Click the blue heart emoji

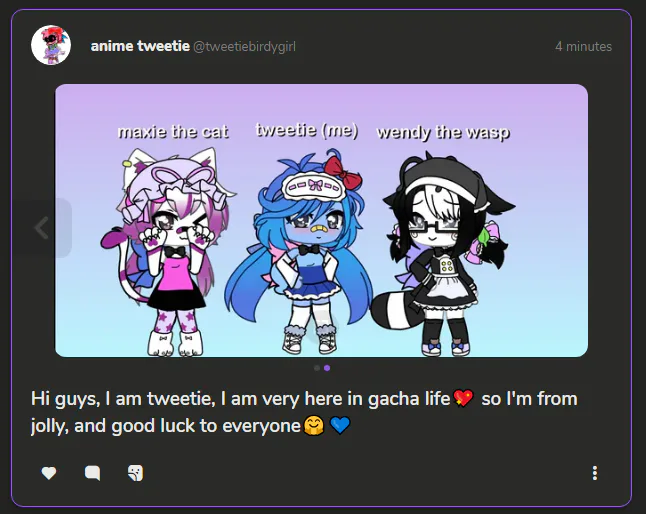click(x=340, y=425)
